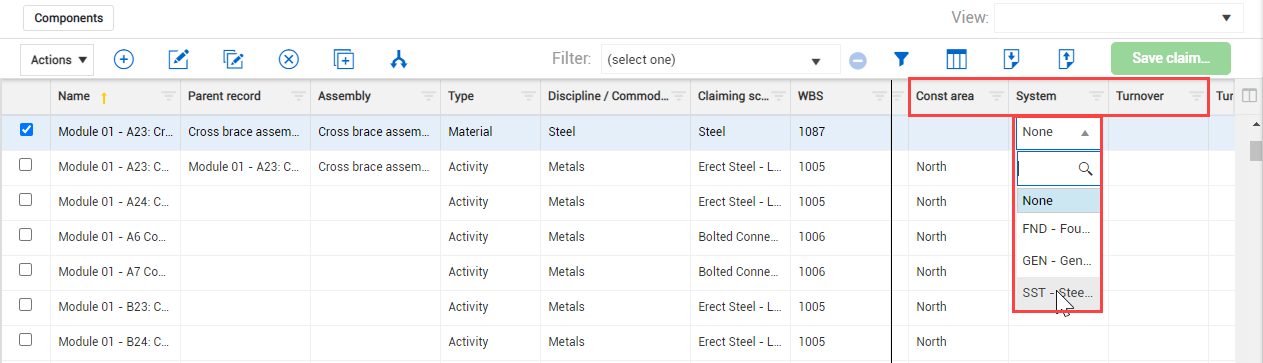The image size is (1263, 363).
Task: Check the Module 01 - A24 row checkbox
Action: 26,200
